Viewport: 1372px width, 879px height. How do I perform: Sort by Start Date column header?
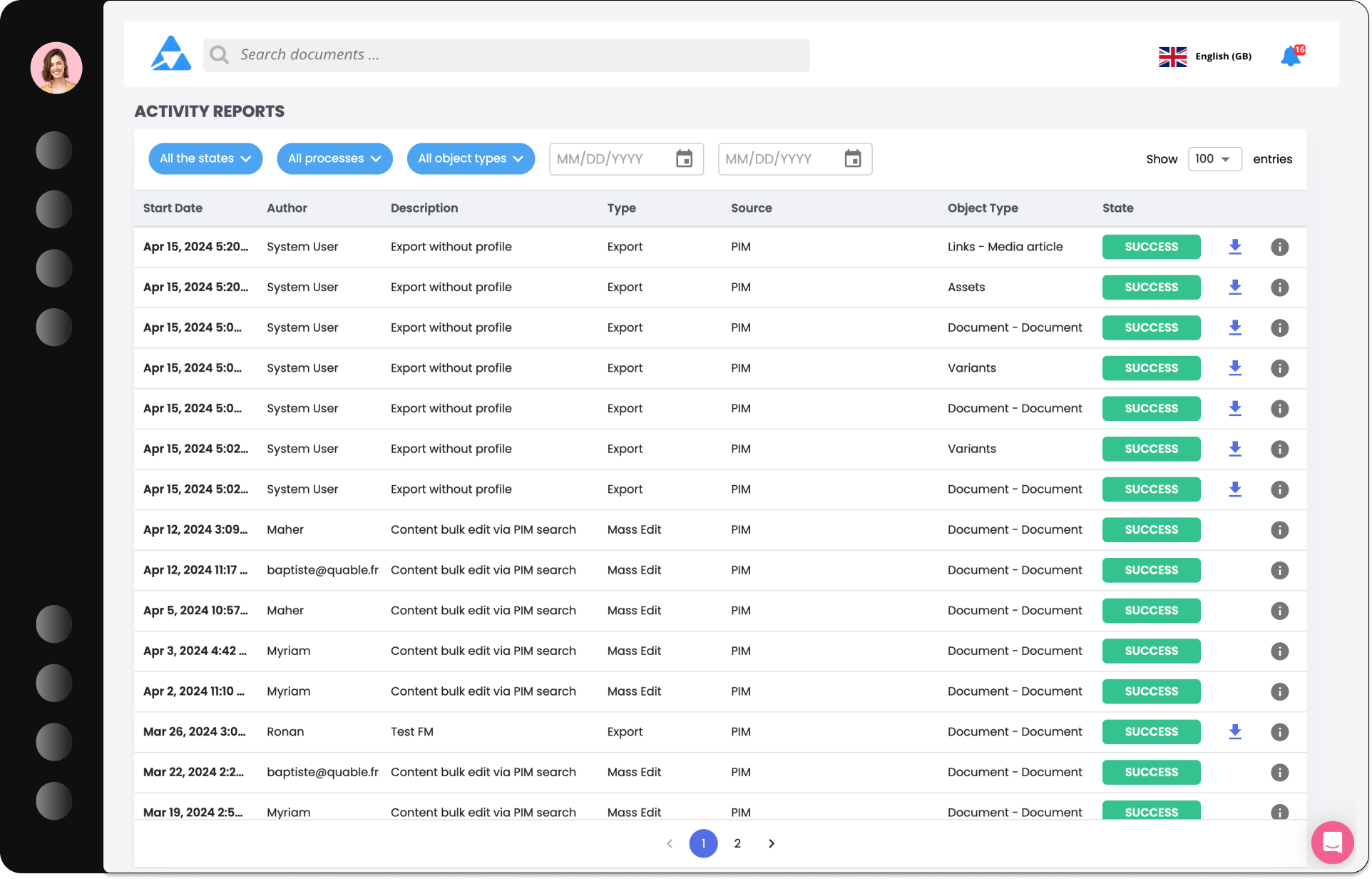[x=173, y=208]
